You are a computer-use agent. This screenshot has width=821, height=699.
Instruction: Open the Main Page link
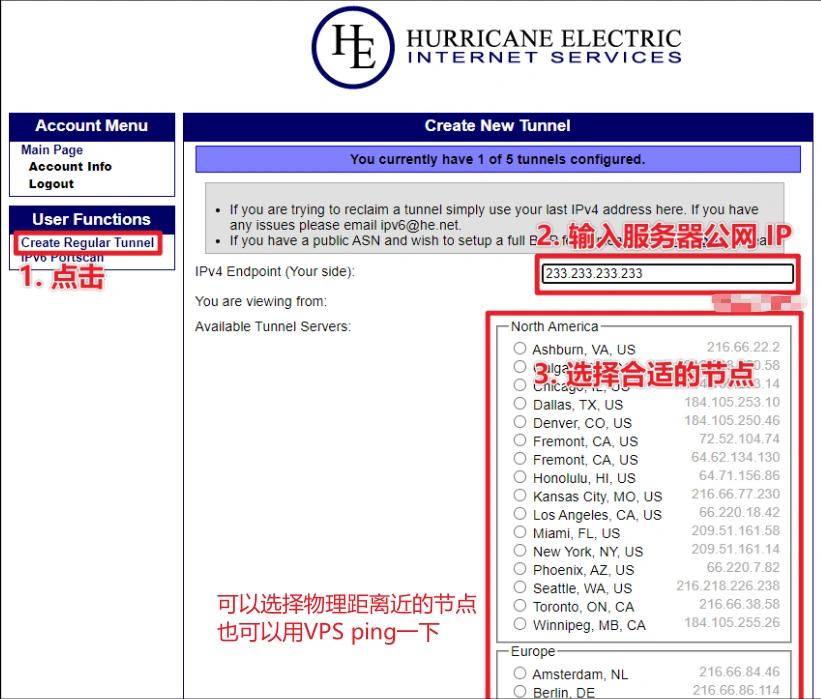[52, 150]
